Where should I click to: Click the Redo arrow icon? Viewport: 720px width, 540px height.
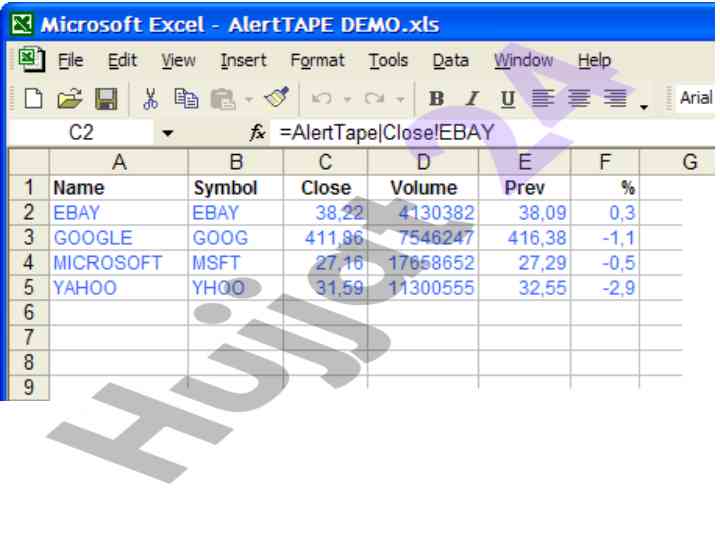click(374, 98)
